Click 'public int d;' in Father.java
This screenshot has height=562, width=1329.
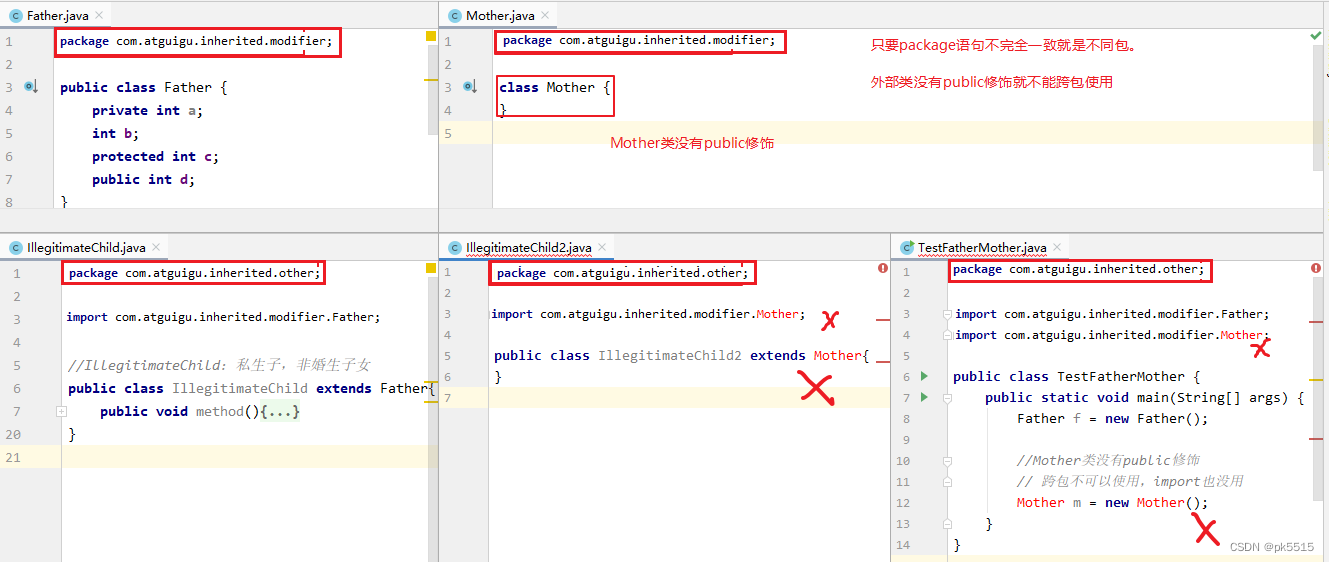pyautogui.click(x=143, y=179)
